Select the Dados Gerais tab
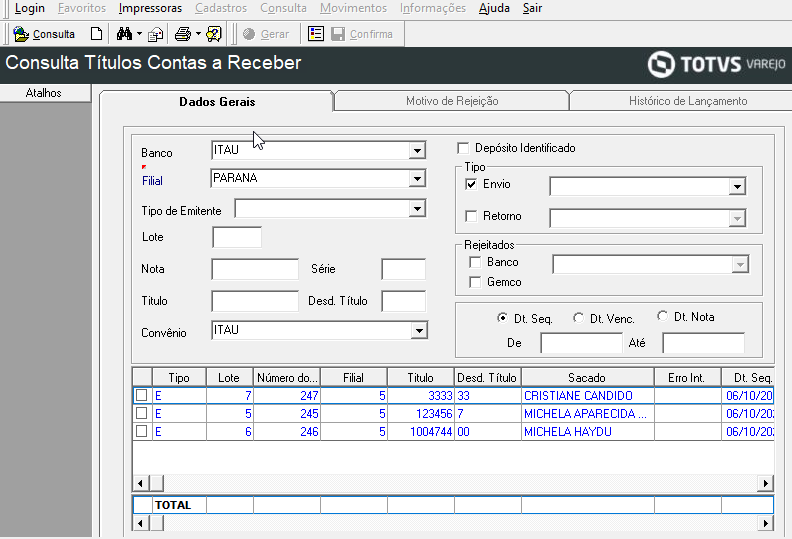This screenshot has height=539, width=792. (217, 102)
